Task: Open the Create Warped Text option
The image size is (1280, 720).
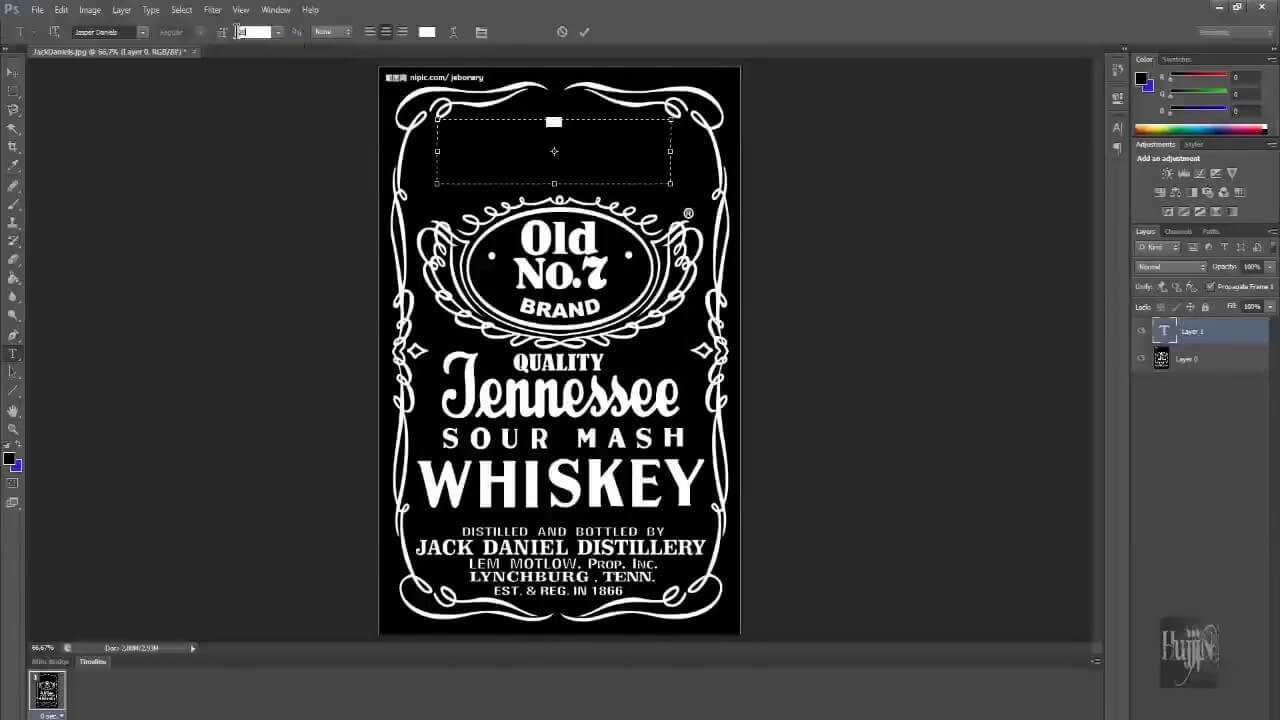Action: 453,32
